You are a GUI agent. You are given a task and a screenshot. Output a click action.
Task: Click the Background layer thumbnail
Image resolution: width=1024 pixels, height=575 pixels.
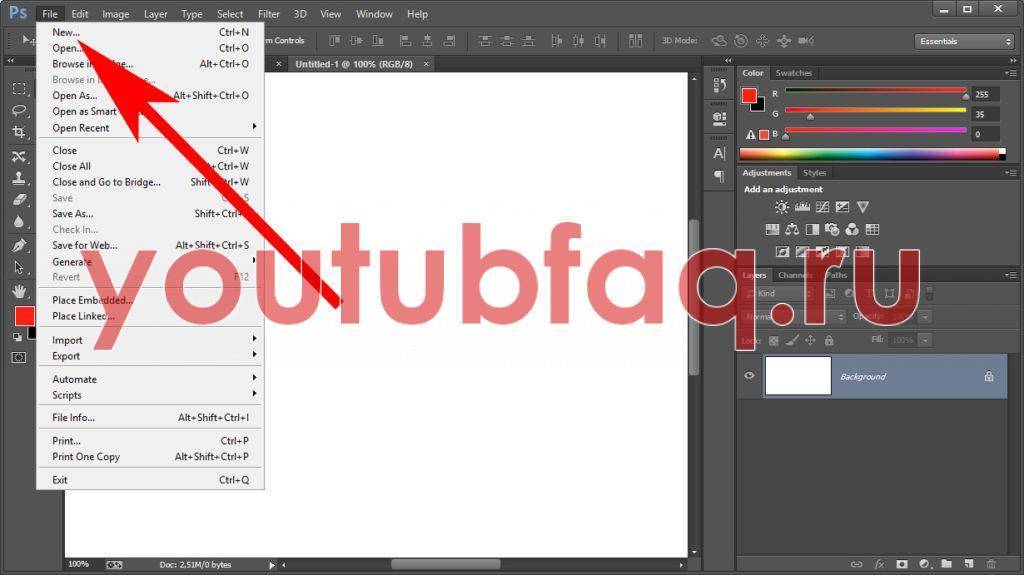pyautogui.click(x=797, y=376)
